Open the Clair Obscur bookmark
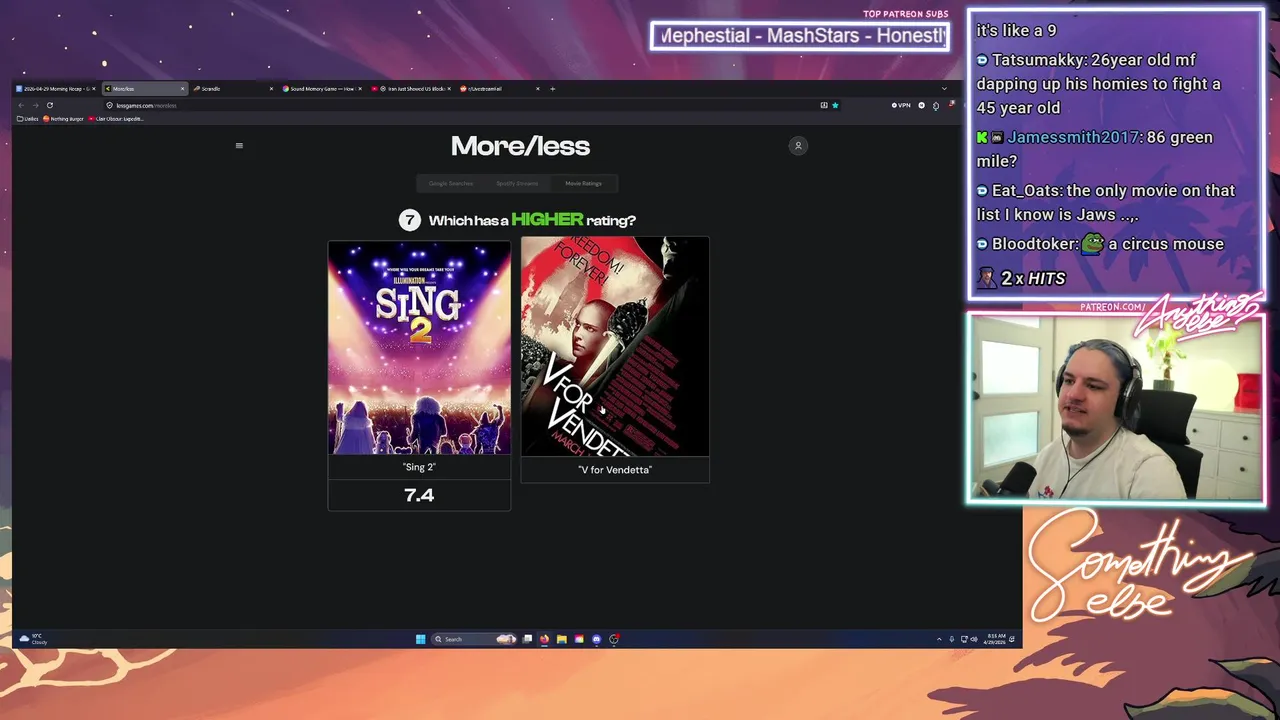The height and width of the screenshot is (720, 1280). (x=116, y=119)
